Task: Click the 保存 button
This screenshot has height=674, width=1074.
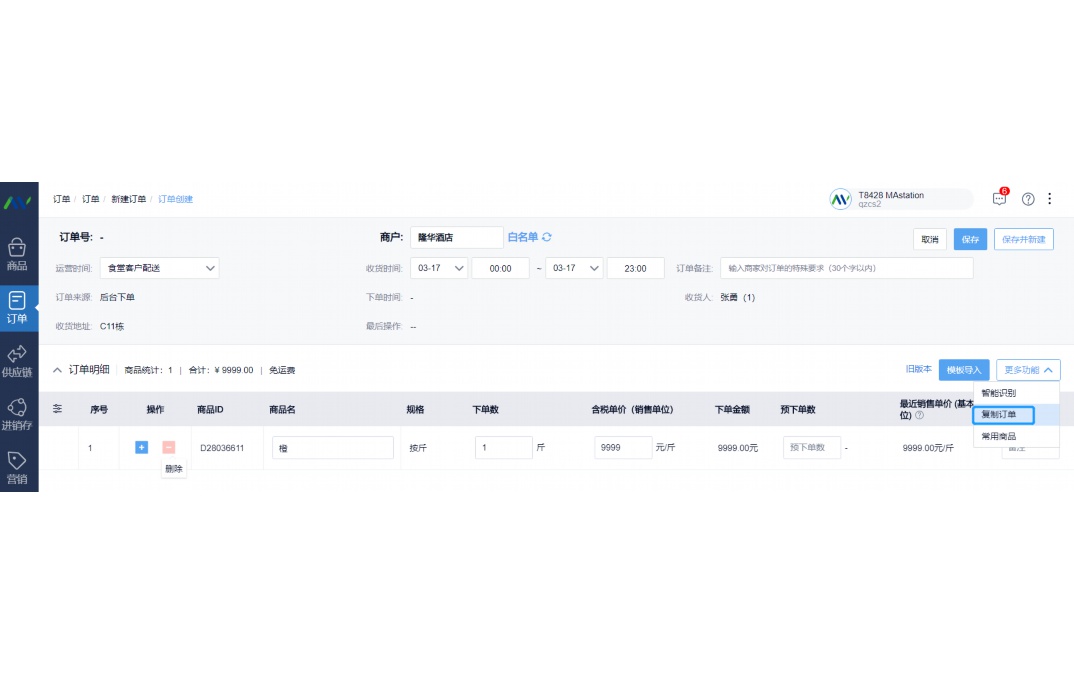Action: coord(969,239)
